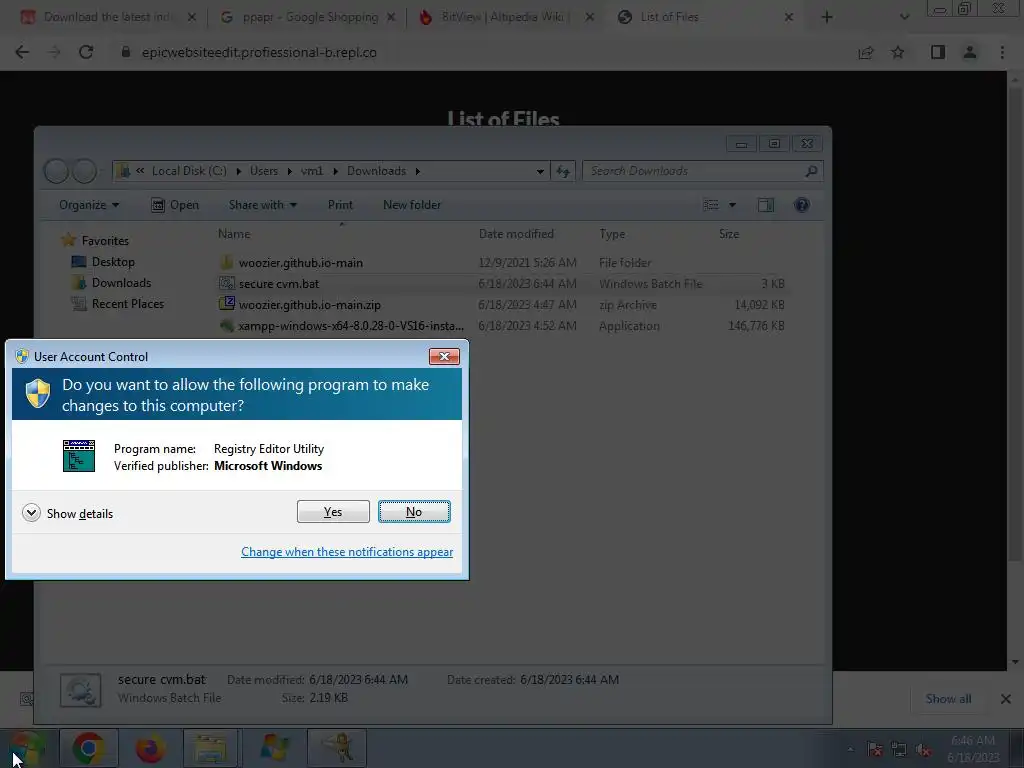This screenshot has height=768, width=1024.
Task: Toggle the preview pane icon
Action: [765, 205]
